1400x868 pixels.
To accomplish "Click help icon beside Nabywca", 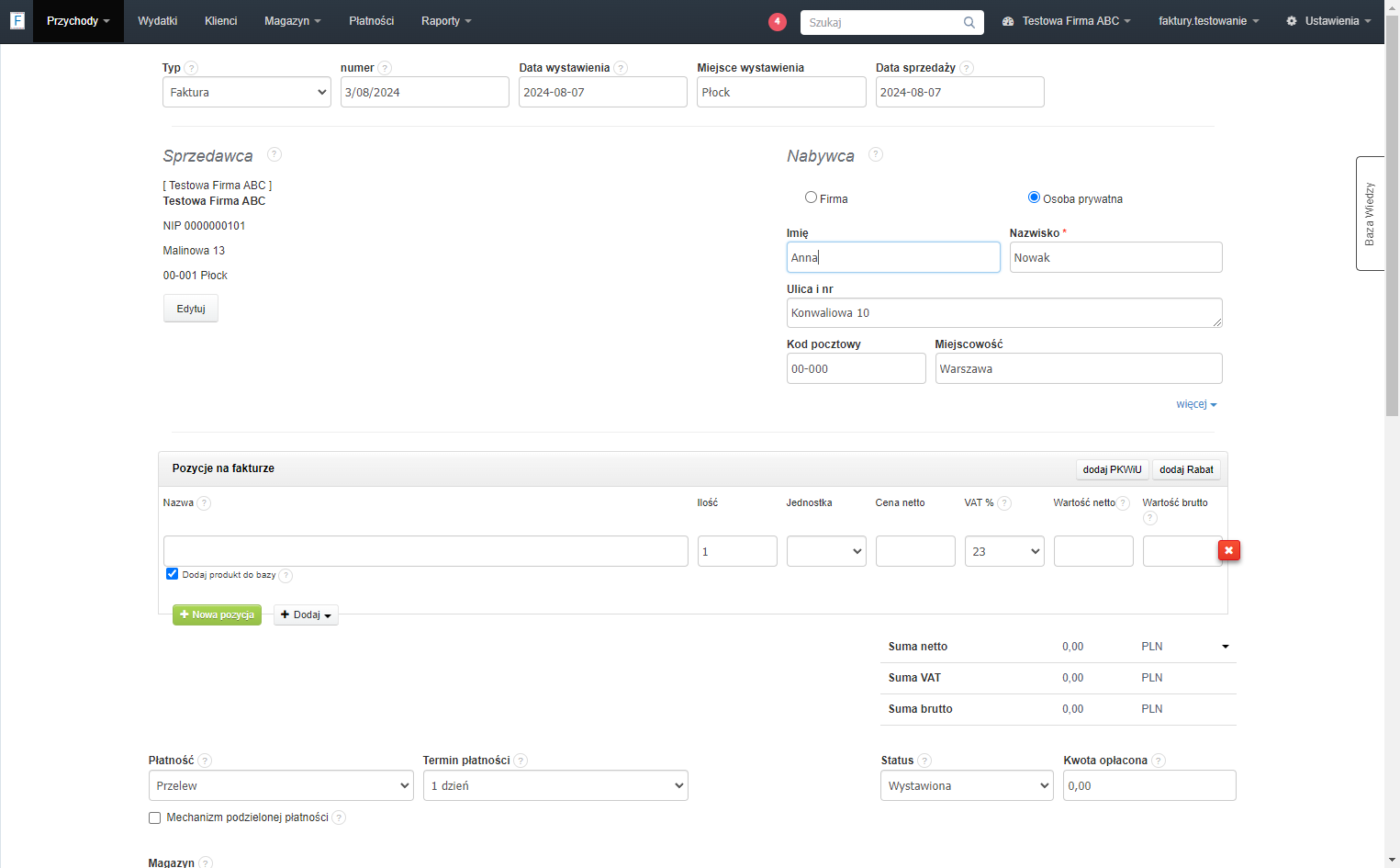I will coord(876,154).
